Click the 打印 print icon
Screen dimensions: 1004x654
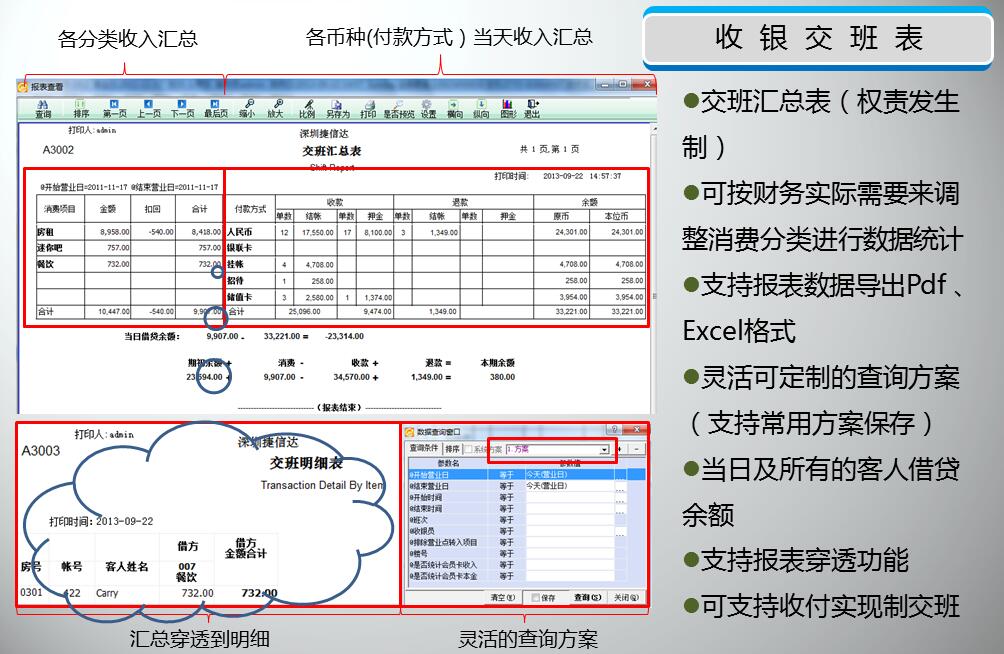(x=368, y=108)
